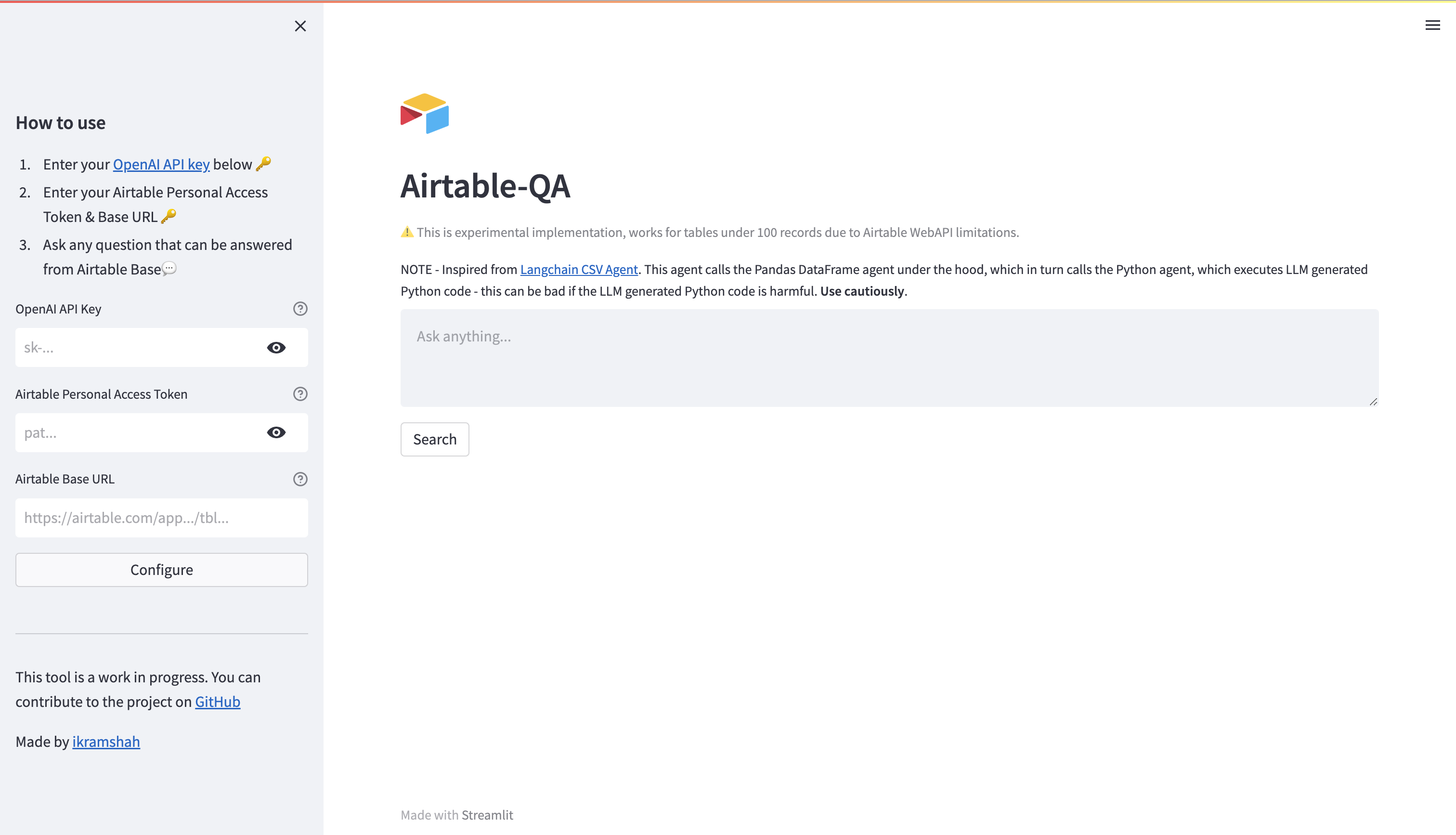Click the Made with Streamlit footer link

tap(487, 815)
